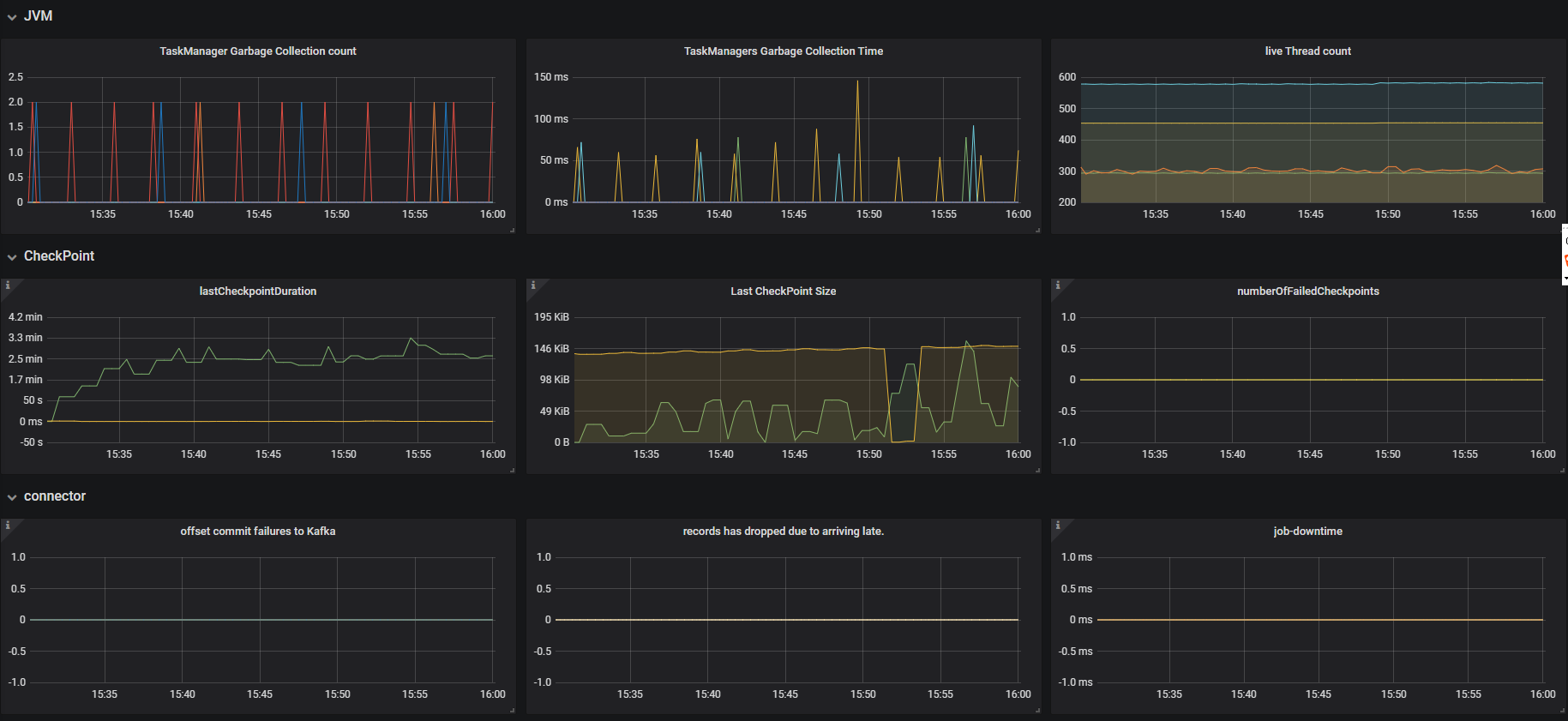Viewport: 1568px width, 721px height.
Task: Click resize handle of records dropped panel
Action: [x=1037, y=710]
